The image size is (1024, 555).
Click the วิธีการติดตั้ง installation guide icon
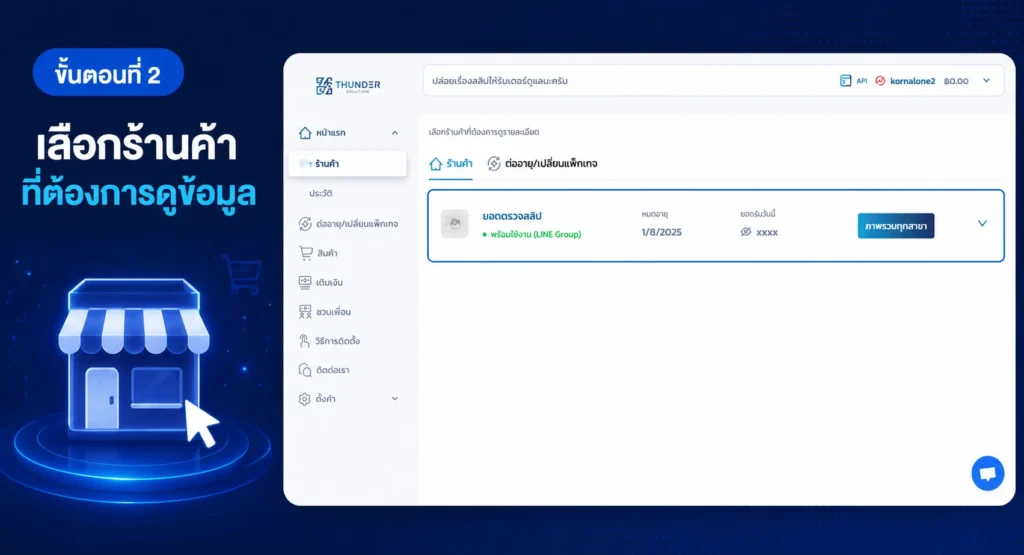click(304, 341)
